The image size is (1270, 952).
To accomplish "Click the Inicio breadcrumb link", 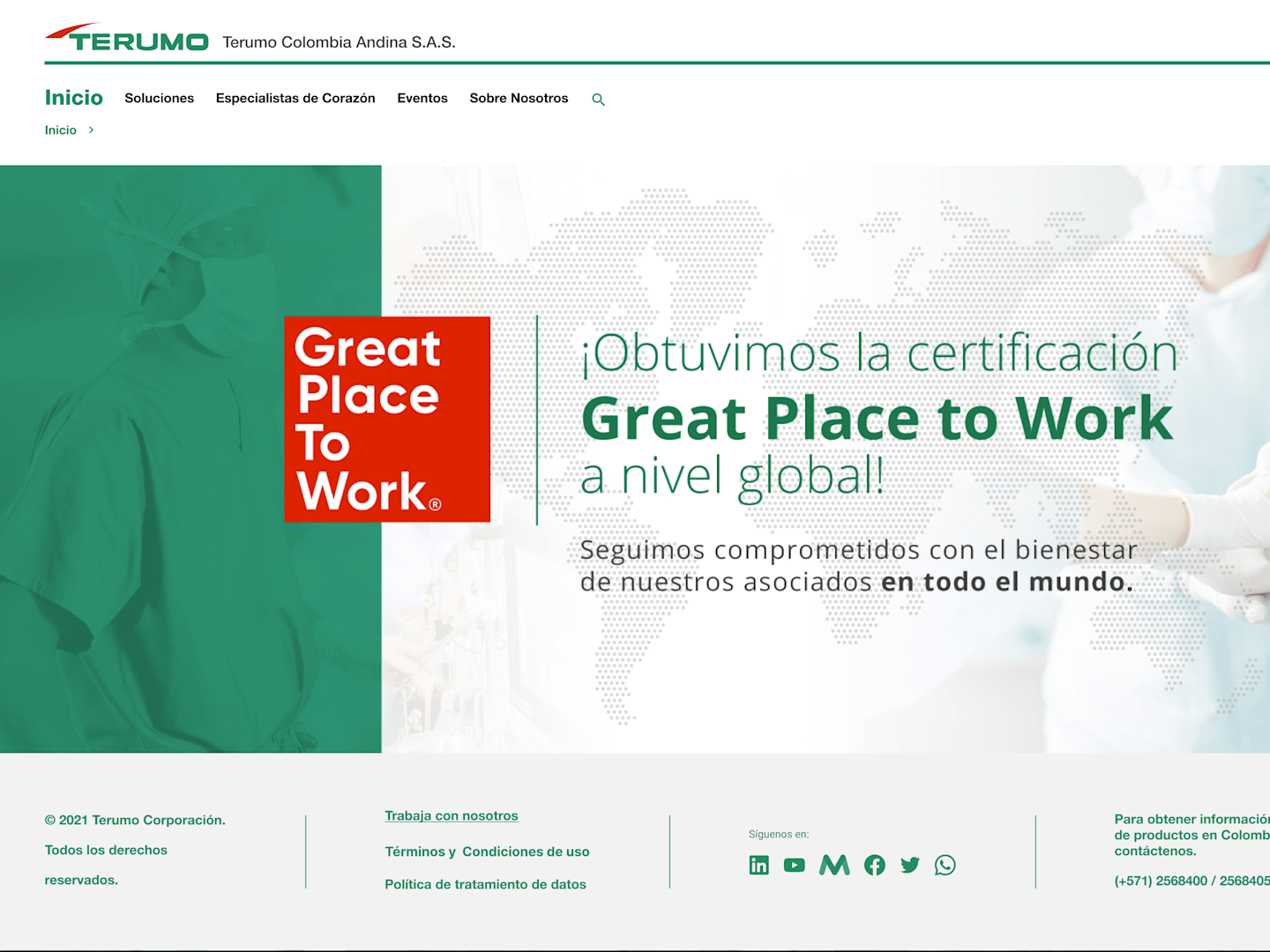I will (61, 130).
